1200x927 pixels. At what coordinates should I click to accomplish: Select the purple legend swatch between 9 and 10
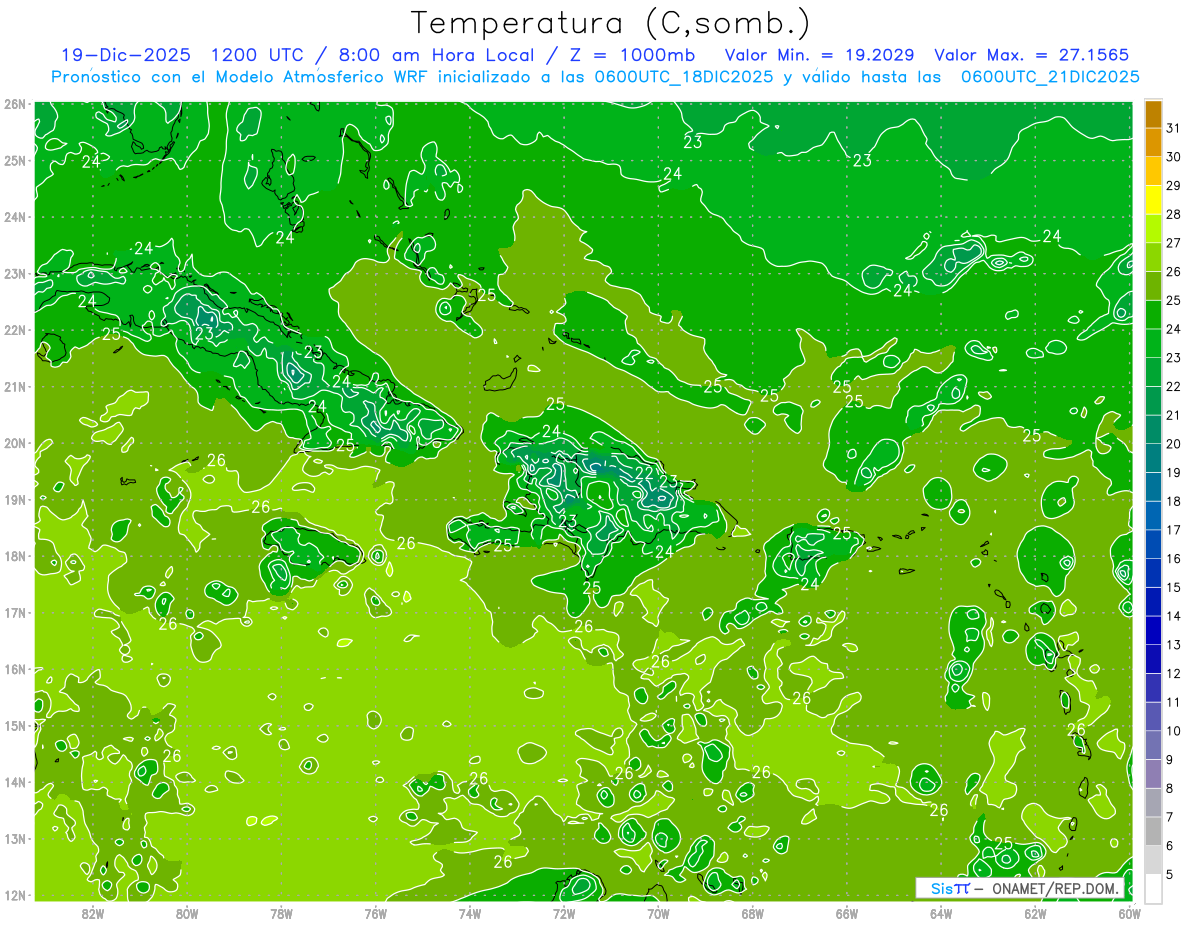click(1153, 745)
